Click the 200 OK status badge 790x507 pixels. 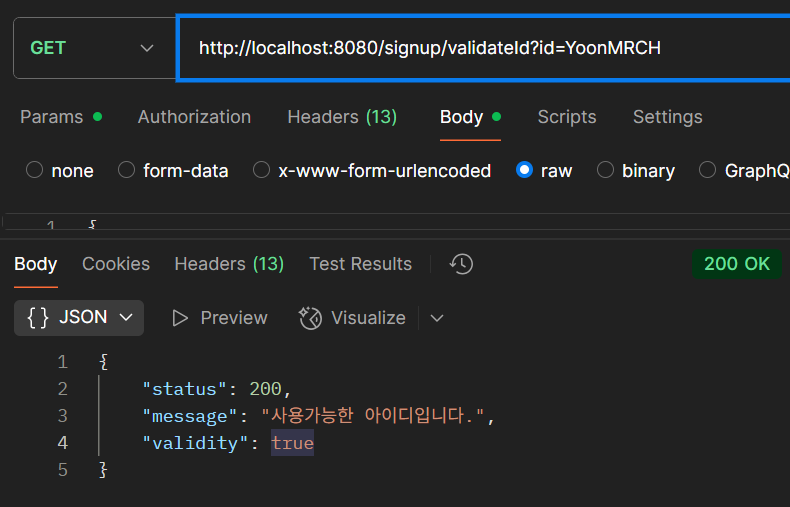[737, 264]
